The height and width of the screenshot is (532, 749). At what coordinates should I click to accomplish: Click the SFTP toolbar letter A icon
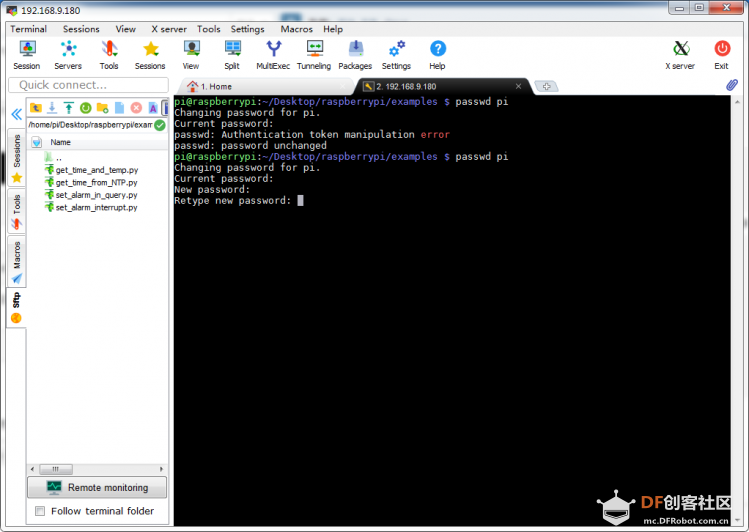pyautogui.click(x=153, y=108)
